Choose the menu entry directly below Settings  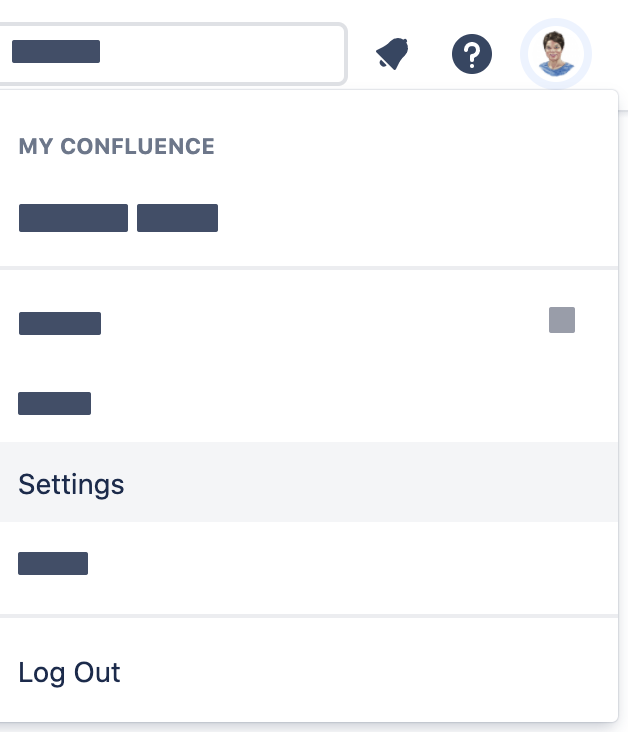pyautogui.click(x=53, y=564)
